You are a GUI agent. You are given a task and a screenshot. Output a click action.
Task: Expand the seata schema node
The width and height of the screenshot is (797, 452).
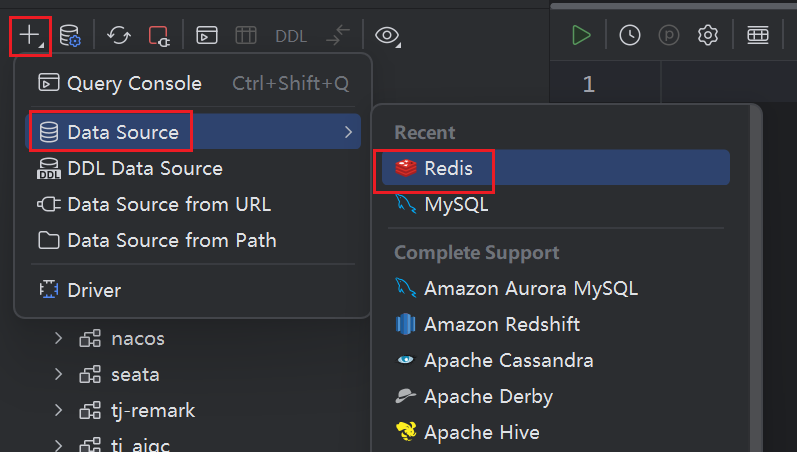pos(58,375)
